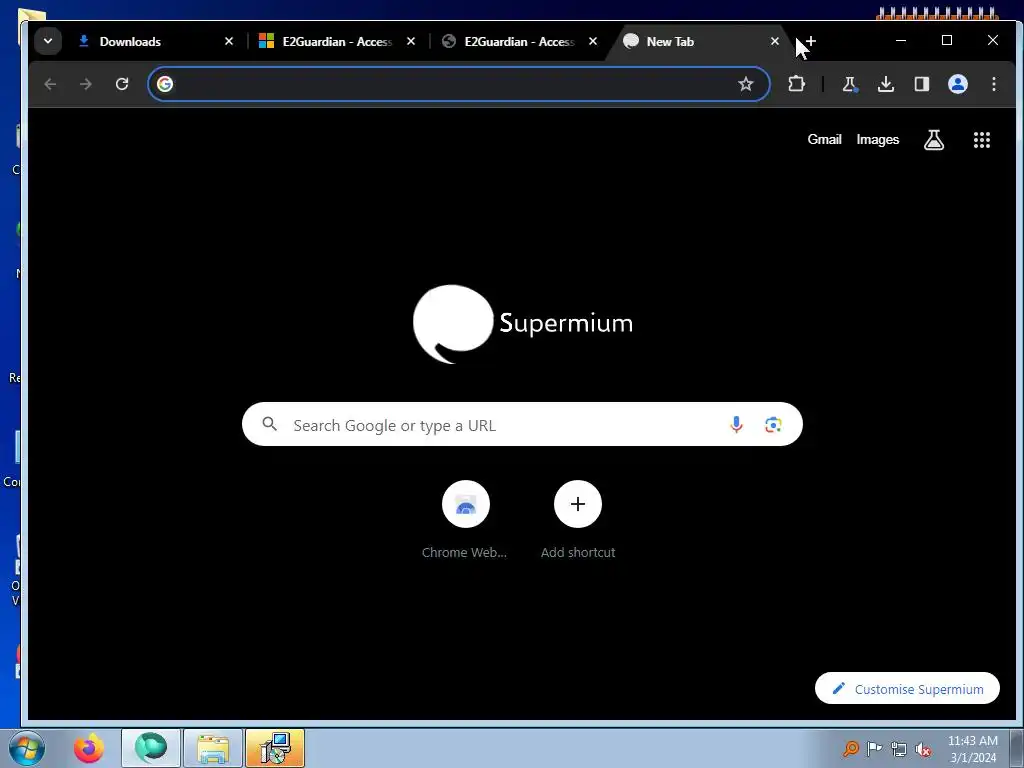
Task: Open the installer program in the taskbar
Action: [x=275, y=748]
